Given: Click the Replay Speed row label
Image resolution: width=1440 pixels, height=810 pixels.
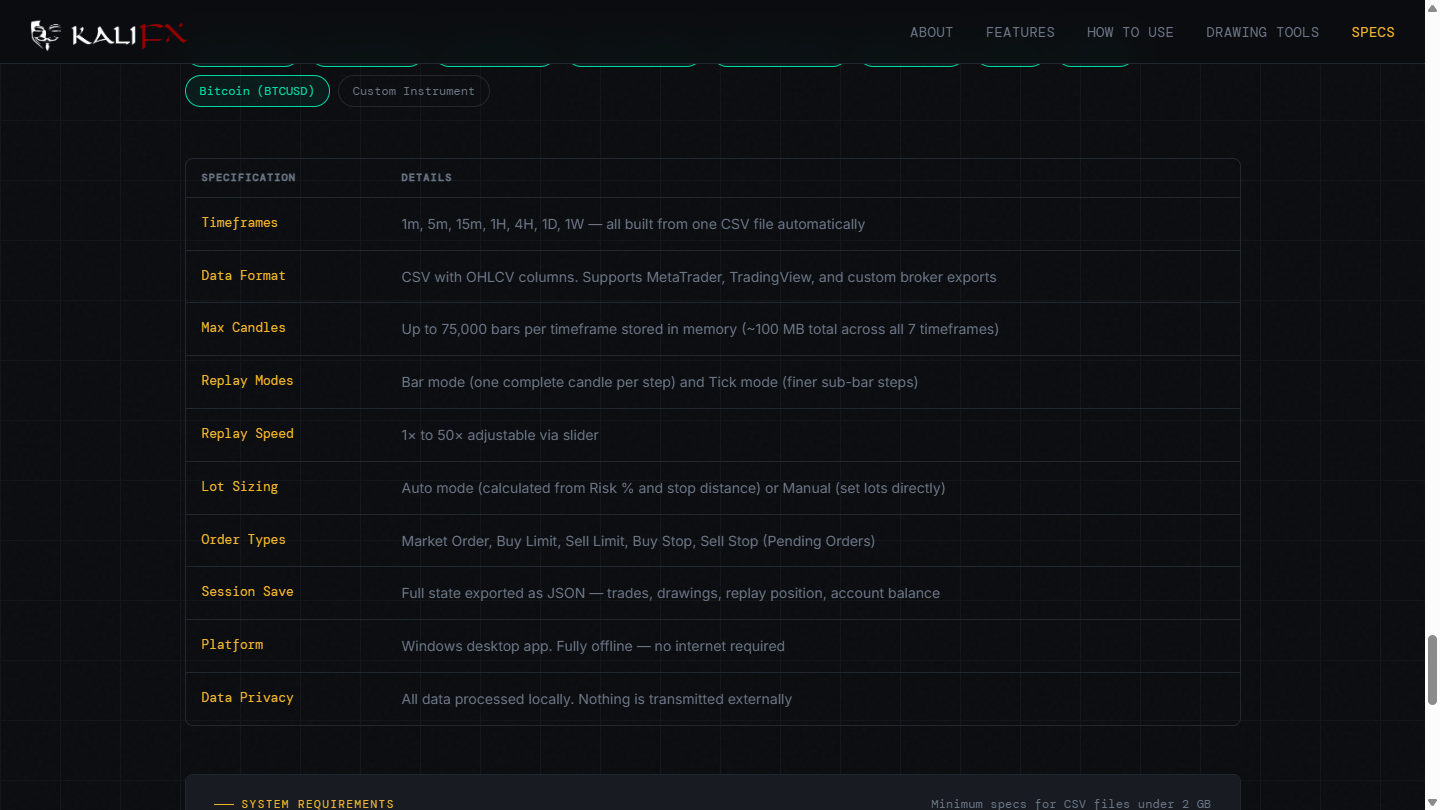Looking at the screenshot, I should point(247,434).
